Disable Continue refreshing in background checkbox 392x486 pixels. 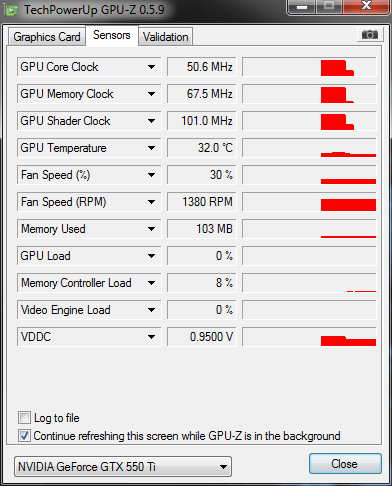pos(24,436)
